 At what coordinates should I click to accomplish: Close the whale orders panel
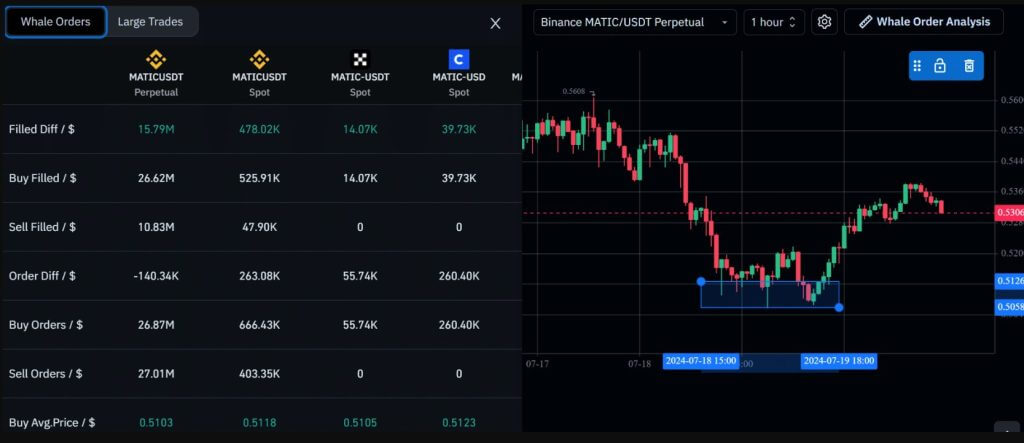tap(496, 24)
